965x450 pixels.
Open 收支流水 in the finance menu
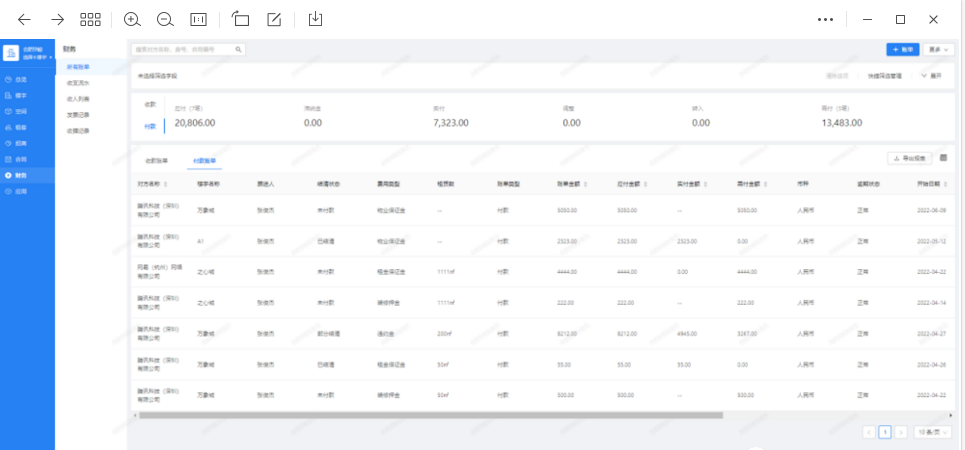tap(78, 83)
